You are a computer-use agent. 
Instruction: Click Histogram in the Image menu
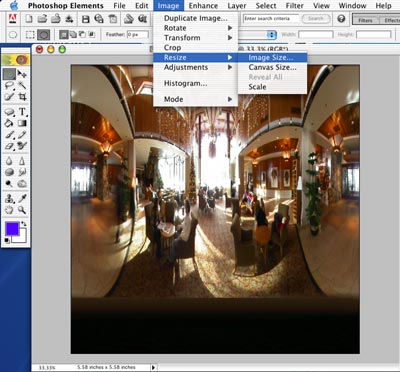point(195,83)
